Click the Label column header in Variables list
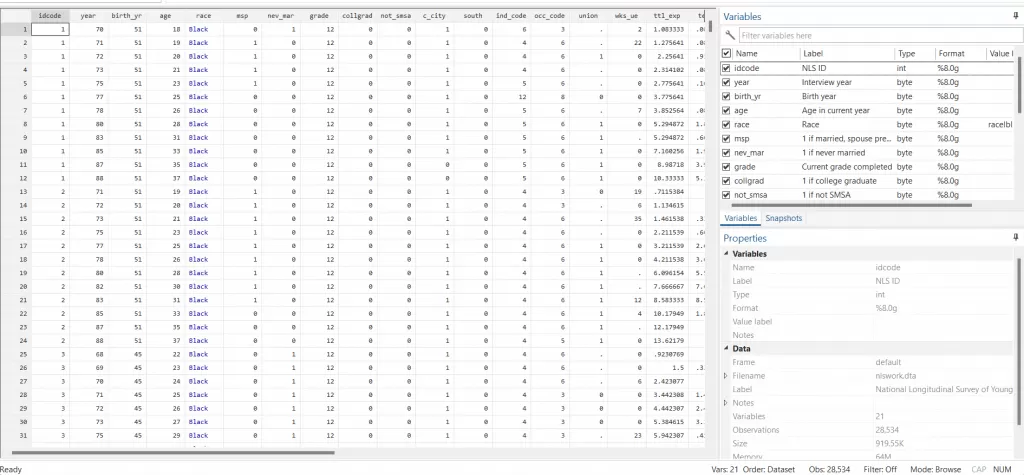 tap(814, 53)
